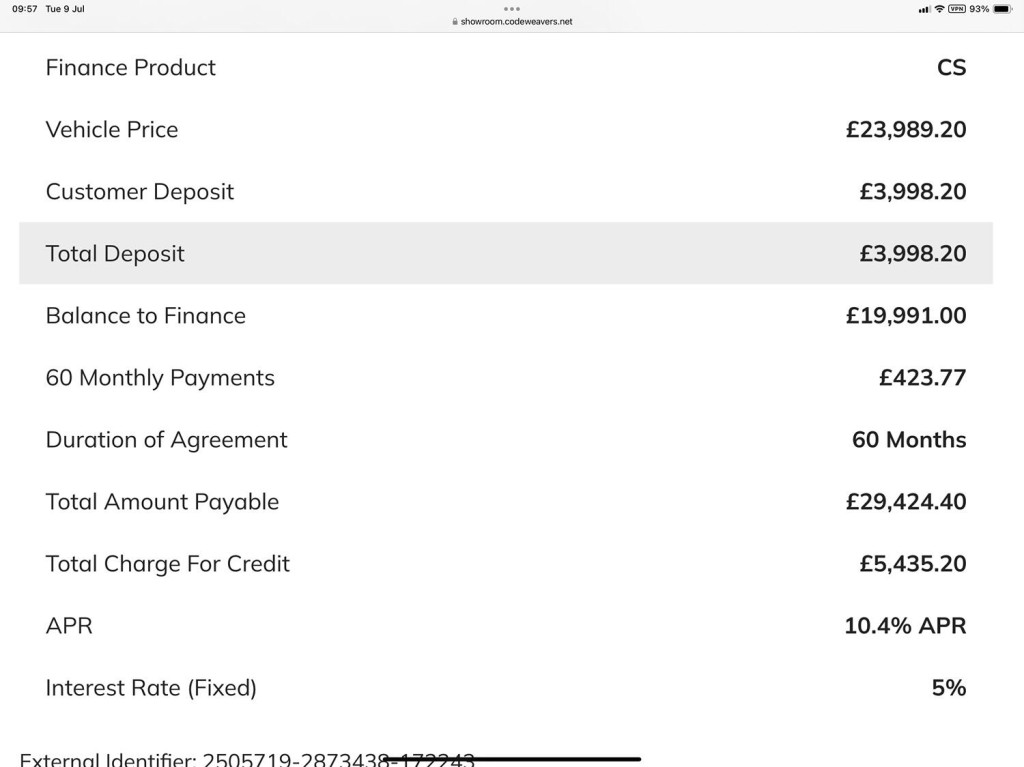Image resolution: width=1024 pixels, height=767 pixels.
Task: Select the Interest Rate (Fixed) label
Action: [x=151, y=688]
